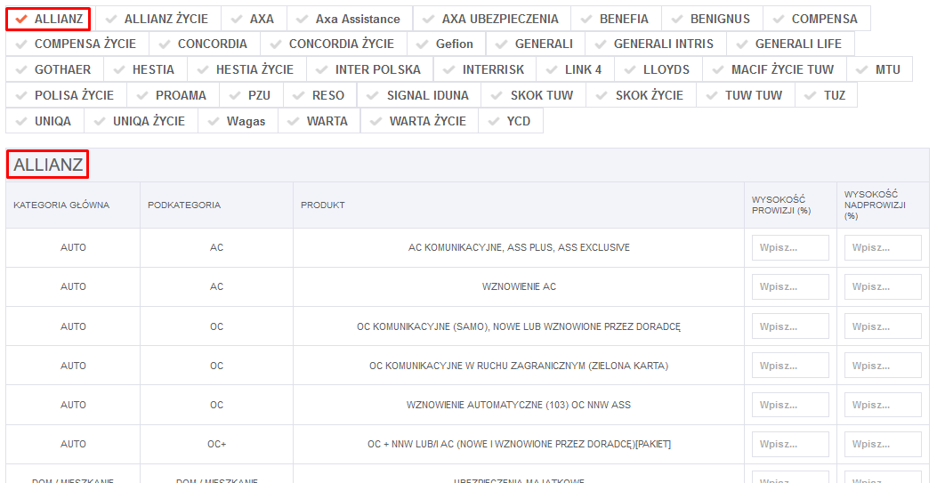Click the checkmark icon next to WARTA
This screenshot has width=945, height=483.
(293, 121)
